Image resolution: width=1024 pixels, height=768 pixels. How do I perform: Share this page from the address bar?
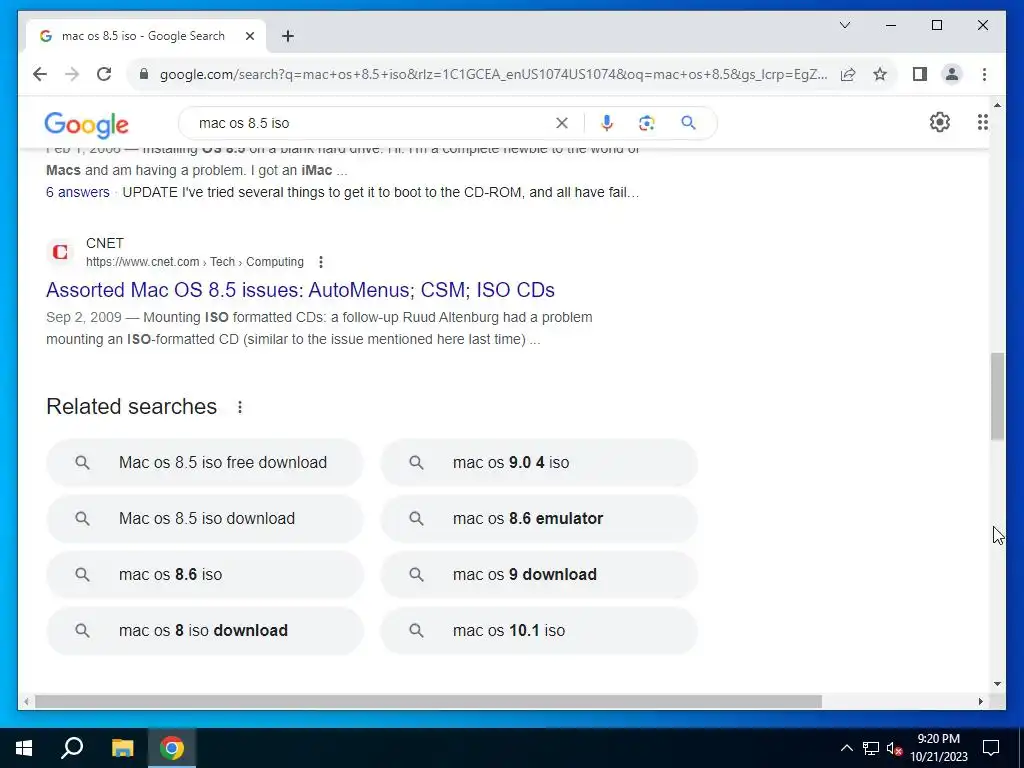click(x=848, y=74)
